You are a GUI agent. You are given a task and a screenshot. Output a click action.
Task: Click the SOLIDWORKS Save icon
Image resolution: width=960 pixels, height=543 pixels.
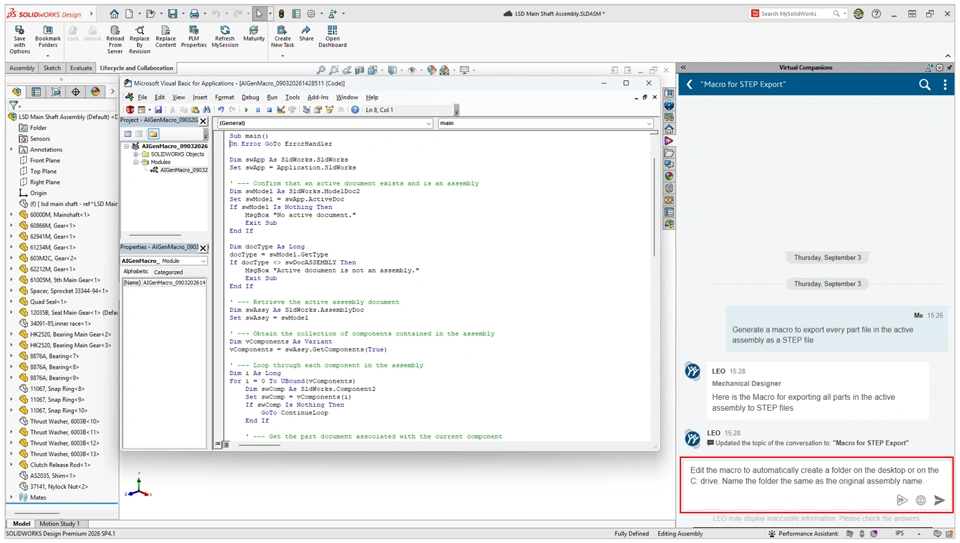tap(173, 13)
